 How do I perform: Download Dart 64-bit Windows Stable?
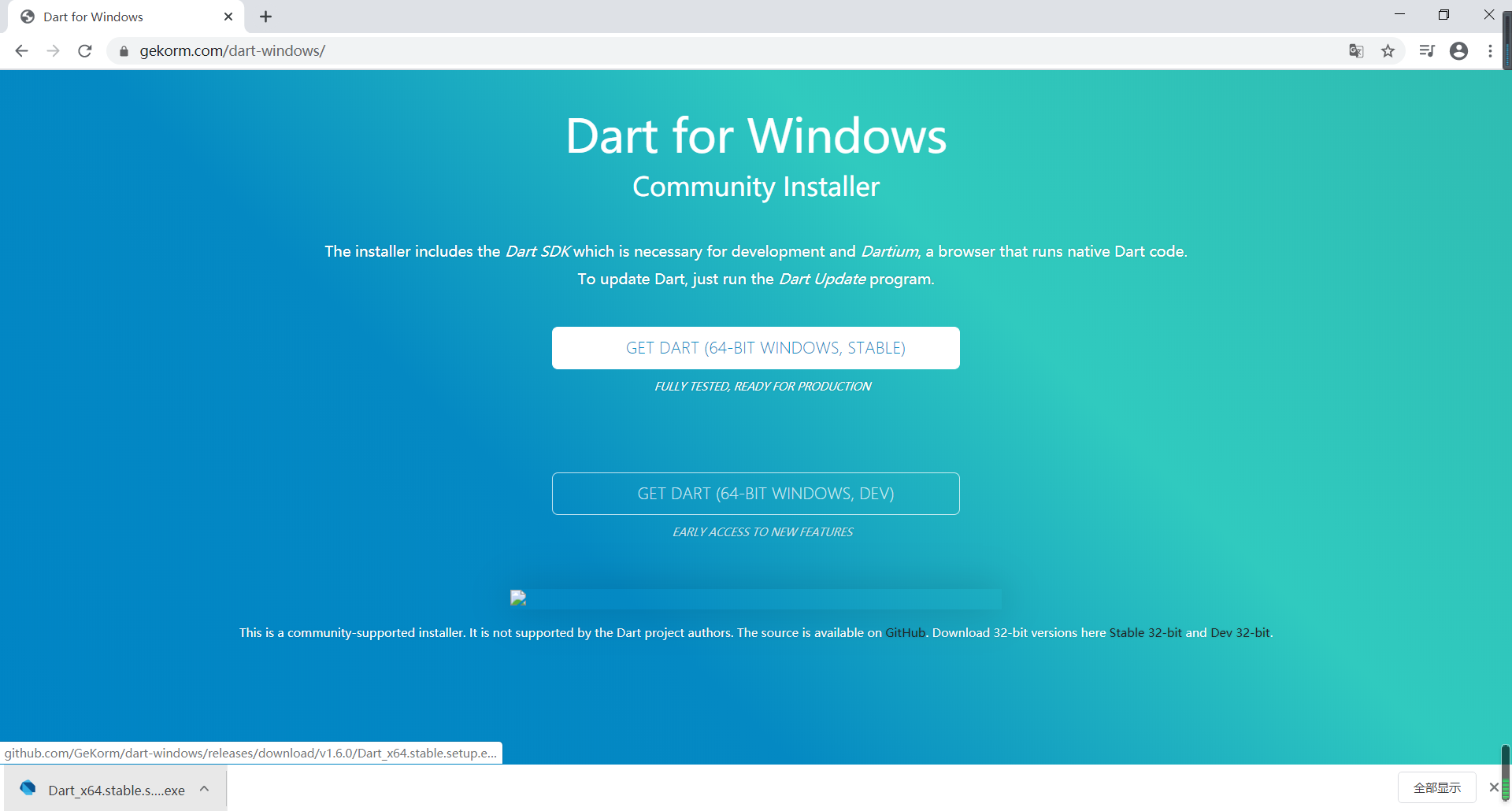coord(756,348)
